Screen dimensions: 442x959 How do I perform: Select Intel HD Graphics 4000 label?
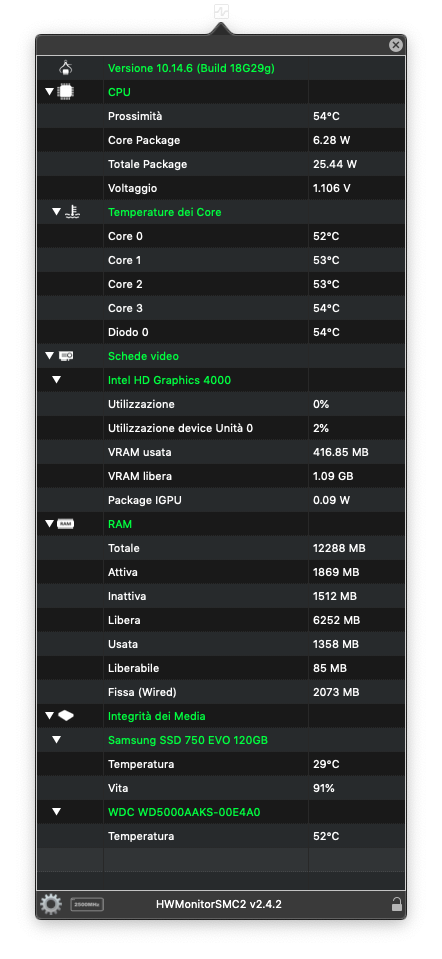click(169, 380)
